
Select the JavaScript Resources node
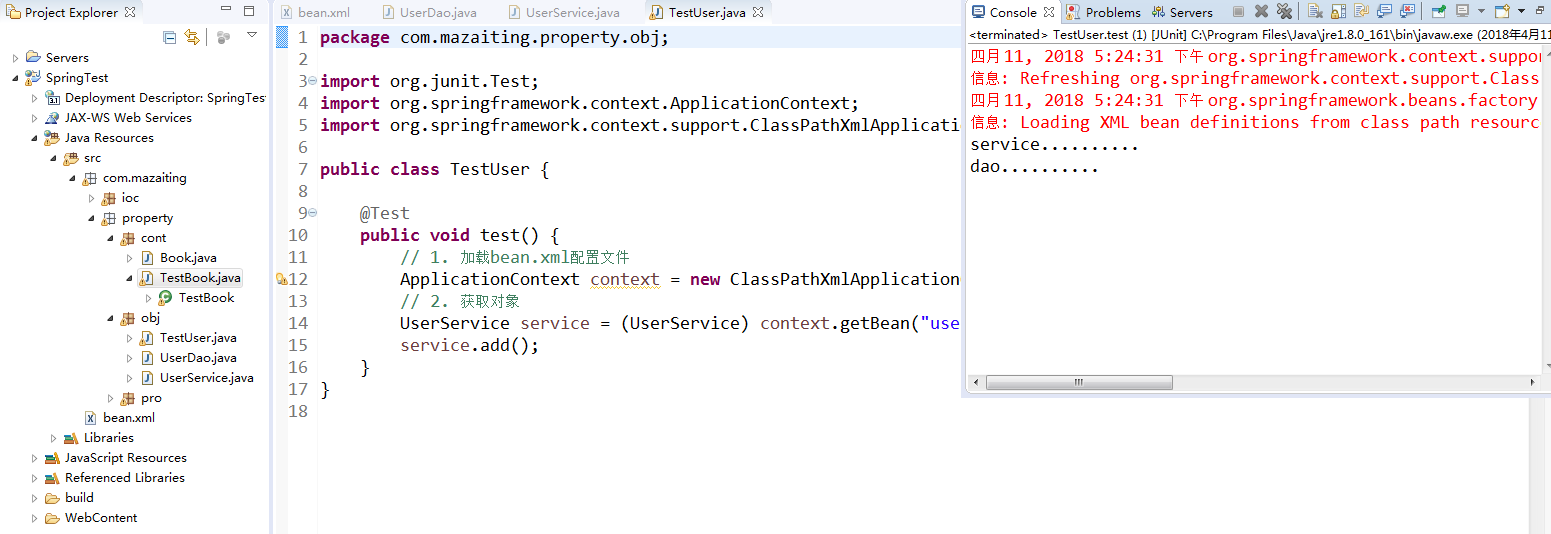[126, 458]
